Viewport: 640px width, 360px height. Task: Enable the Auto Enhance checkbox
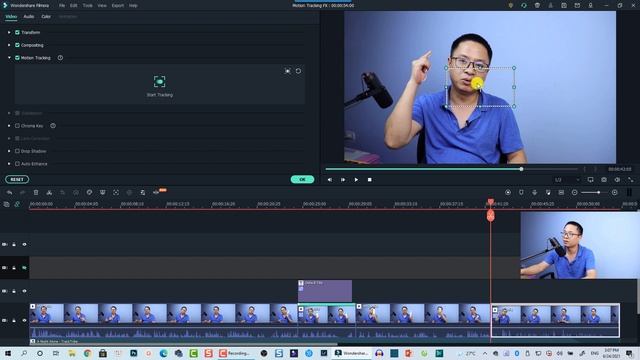17,164
